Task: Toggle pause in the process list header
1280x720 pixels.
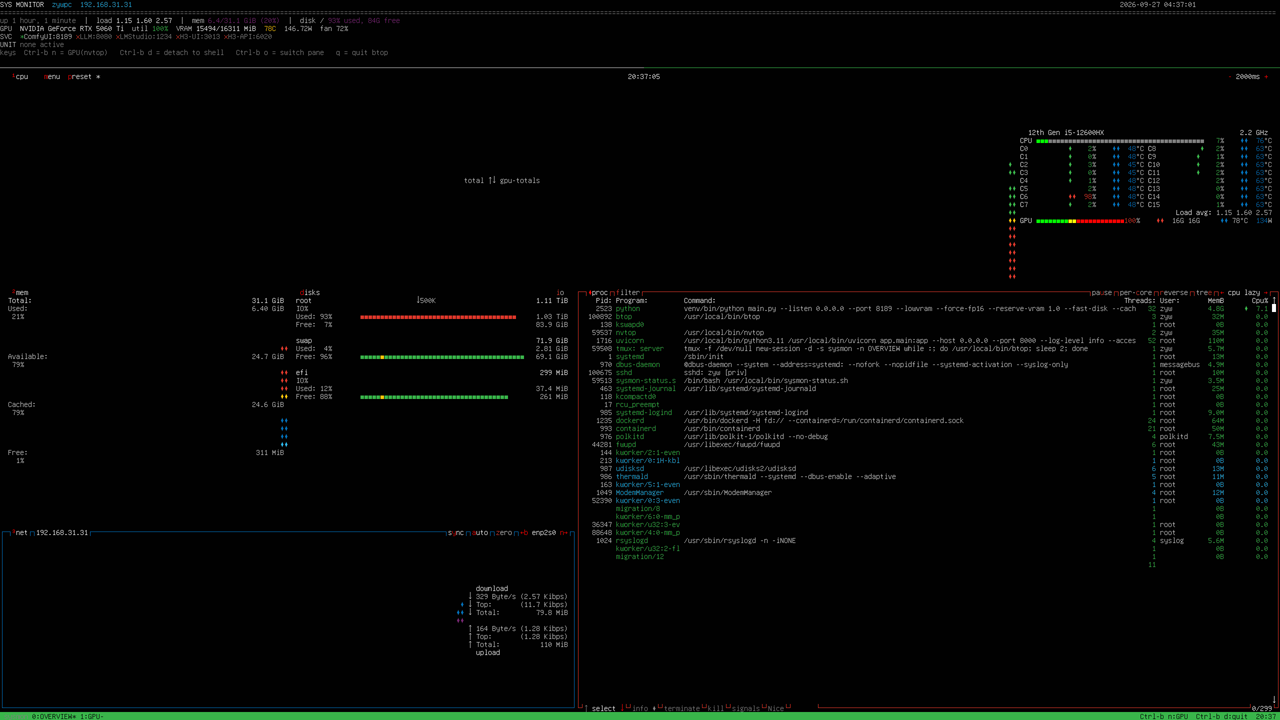Action: 1102,293
